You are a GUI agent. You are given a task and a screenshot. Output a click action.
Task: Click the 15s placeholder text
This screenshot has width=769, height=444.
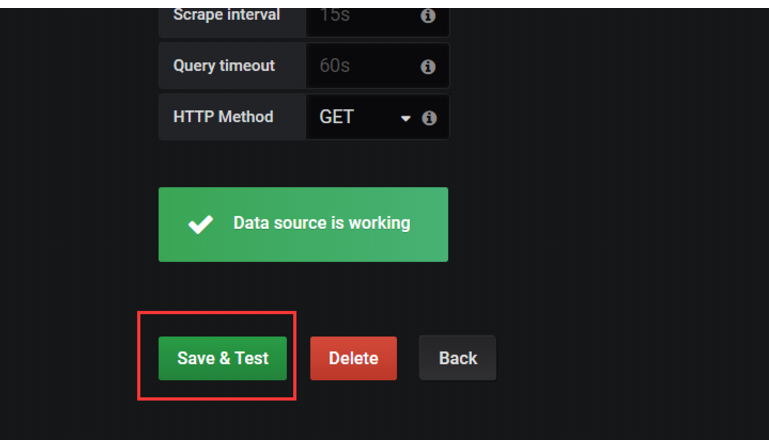click(x=335, y=16)
